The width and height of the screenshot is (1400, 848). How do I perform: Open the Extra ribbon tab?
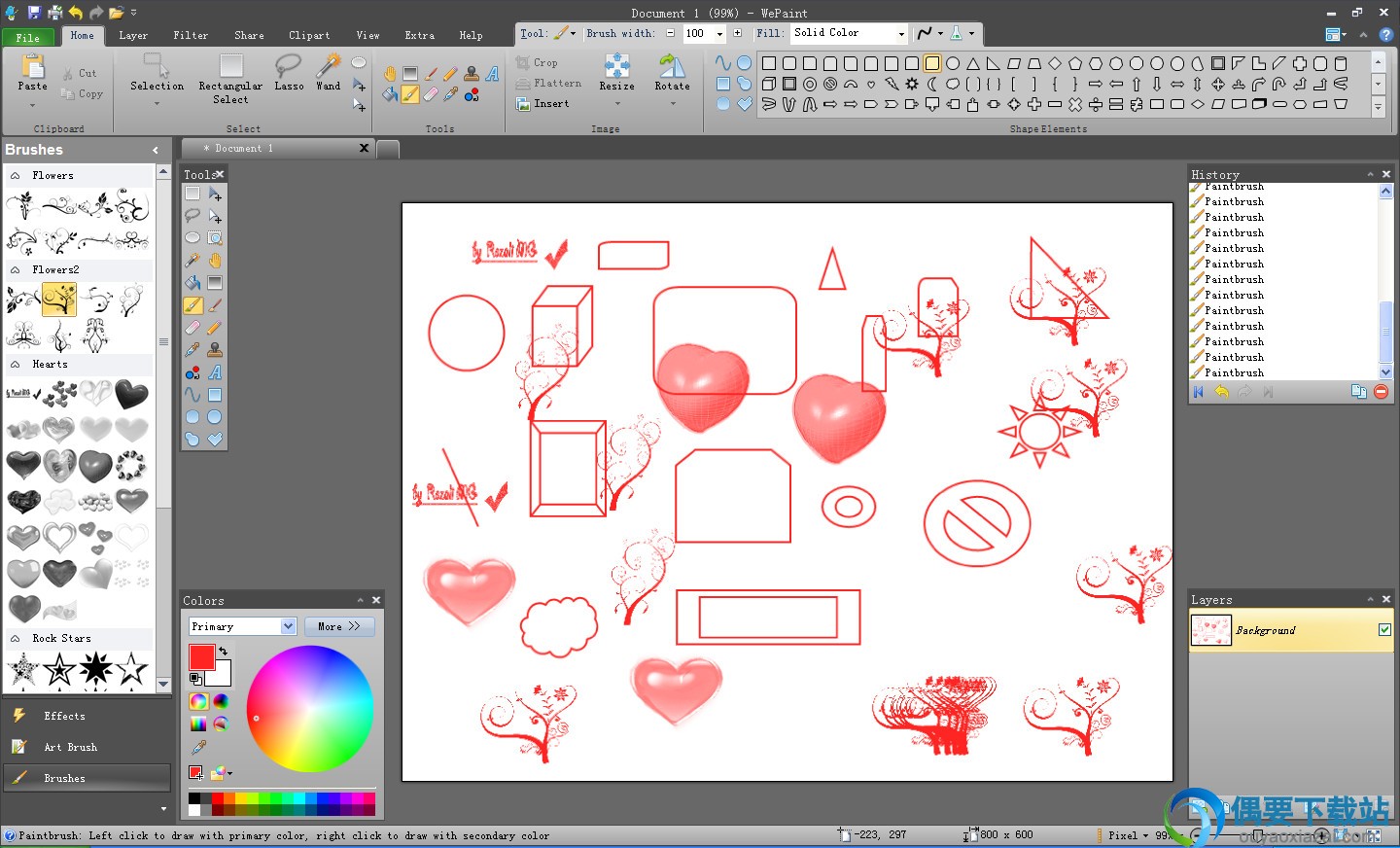coord(420,36)
